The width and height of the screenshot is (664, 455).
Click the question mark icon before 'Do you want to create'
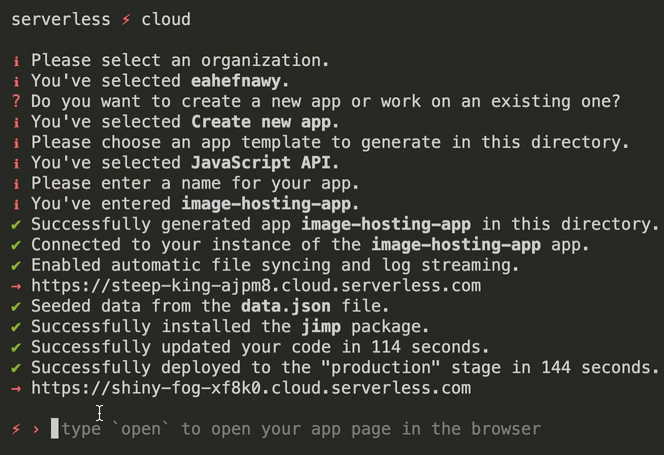(x=16, y=101)
